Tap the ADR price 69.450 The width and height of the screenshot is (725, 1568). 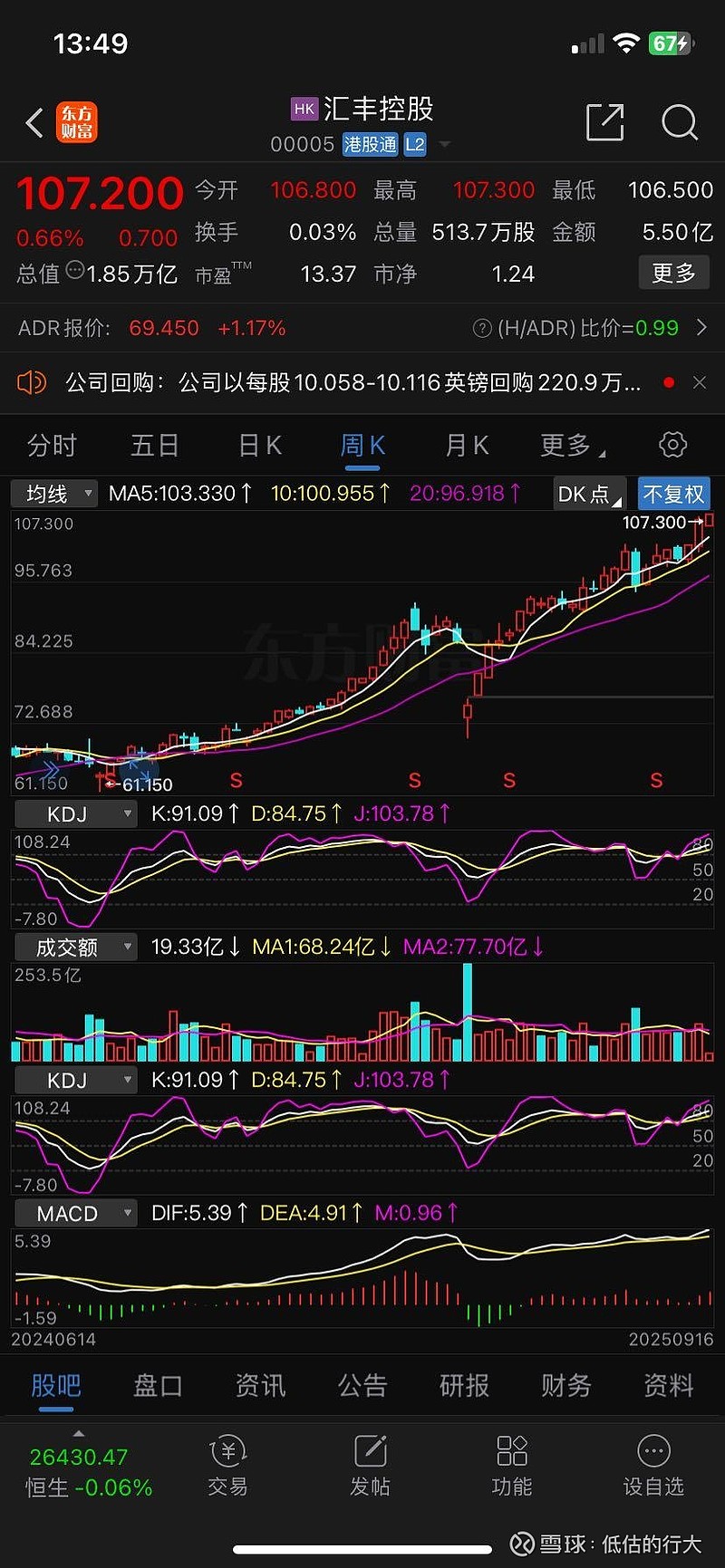point(164,328)
